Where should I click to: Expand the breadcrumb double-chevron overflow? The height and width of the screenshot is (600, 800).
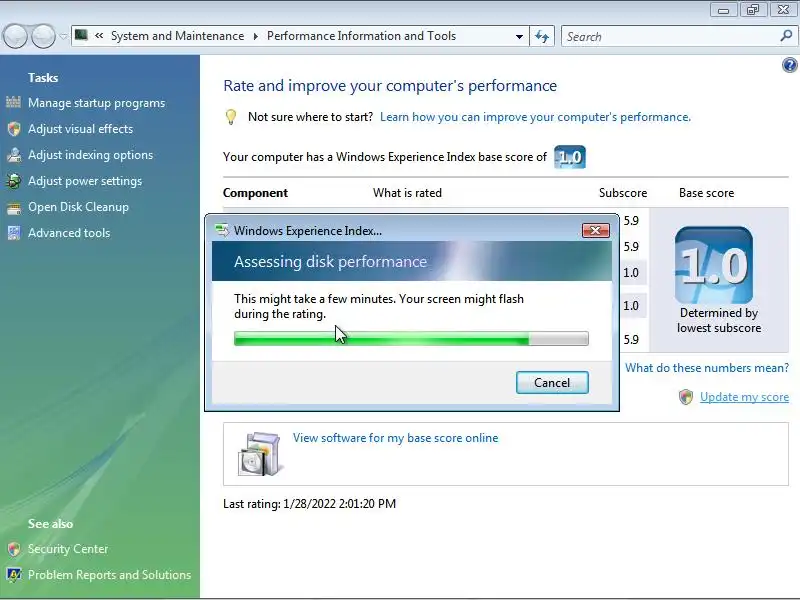click(x=99, y=36)
